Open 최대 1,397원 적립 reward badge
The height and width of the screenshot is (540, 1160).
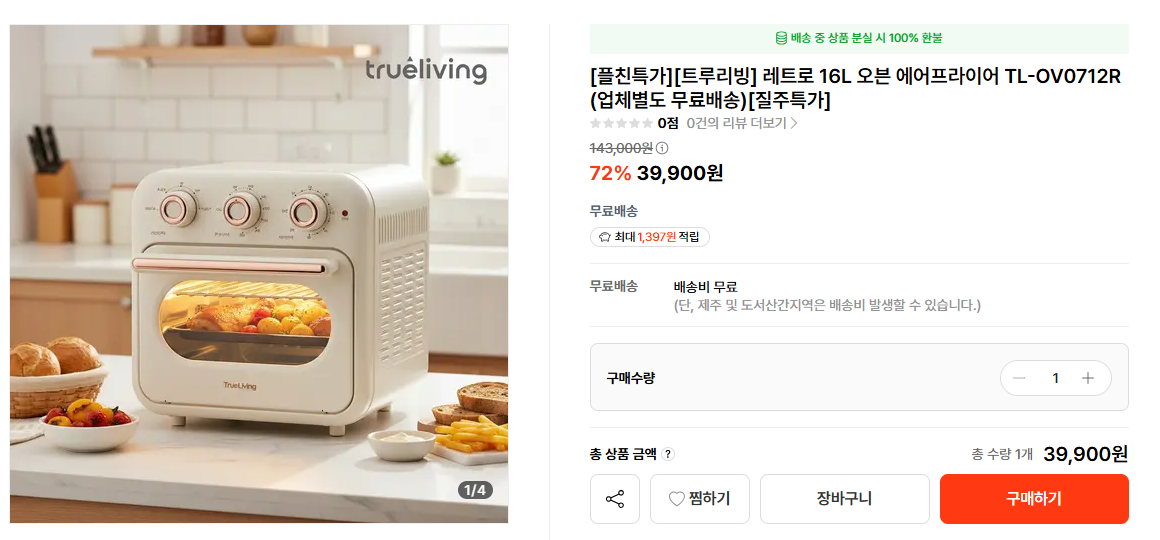coord(650,237)
